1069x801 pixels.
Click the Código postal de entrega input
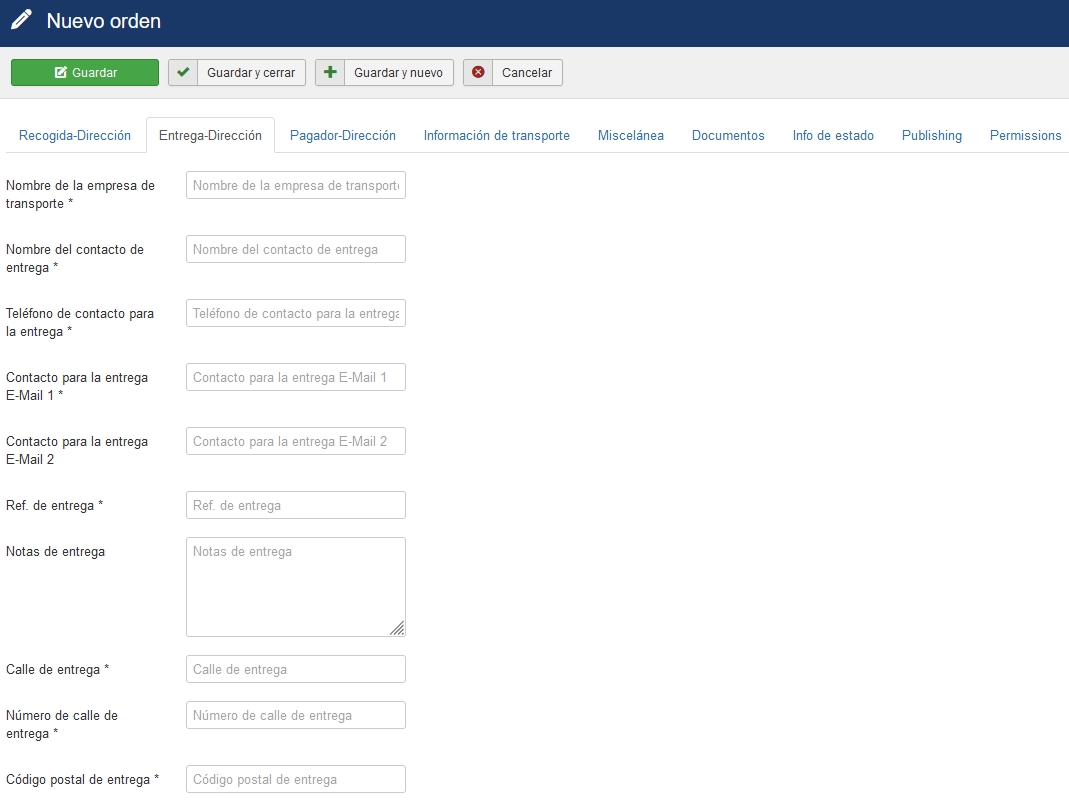click(x=296, y=779)
